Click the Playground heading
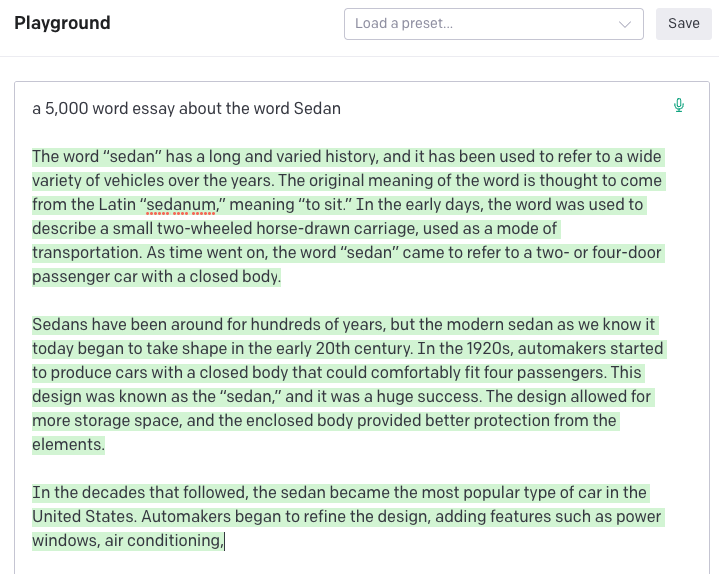 62,23
